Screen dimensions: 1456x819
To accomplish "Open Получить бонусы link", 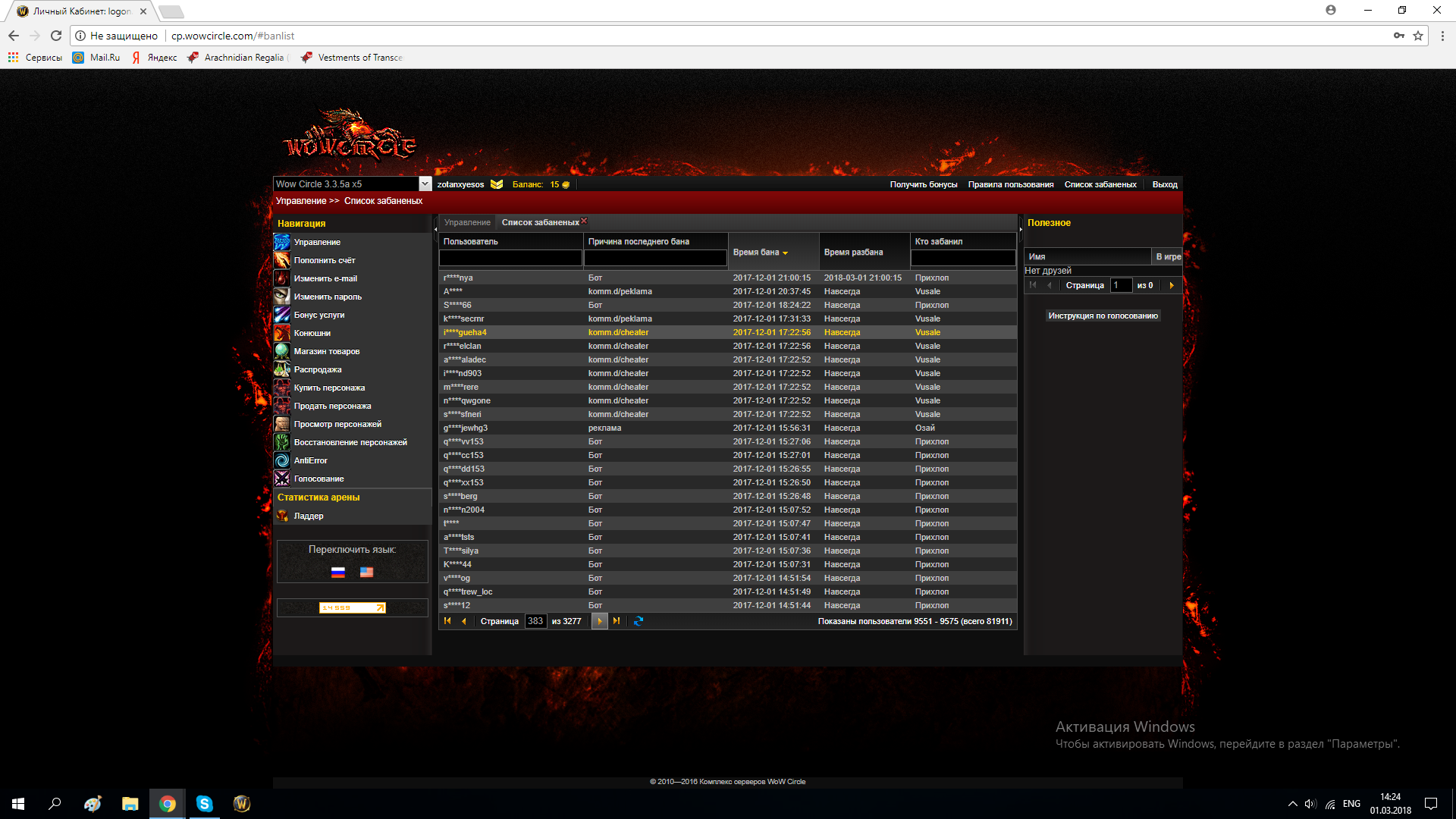I will pyautogui.click(x=924, y=184).
